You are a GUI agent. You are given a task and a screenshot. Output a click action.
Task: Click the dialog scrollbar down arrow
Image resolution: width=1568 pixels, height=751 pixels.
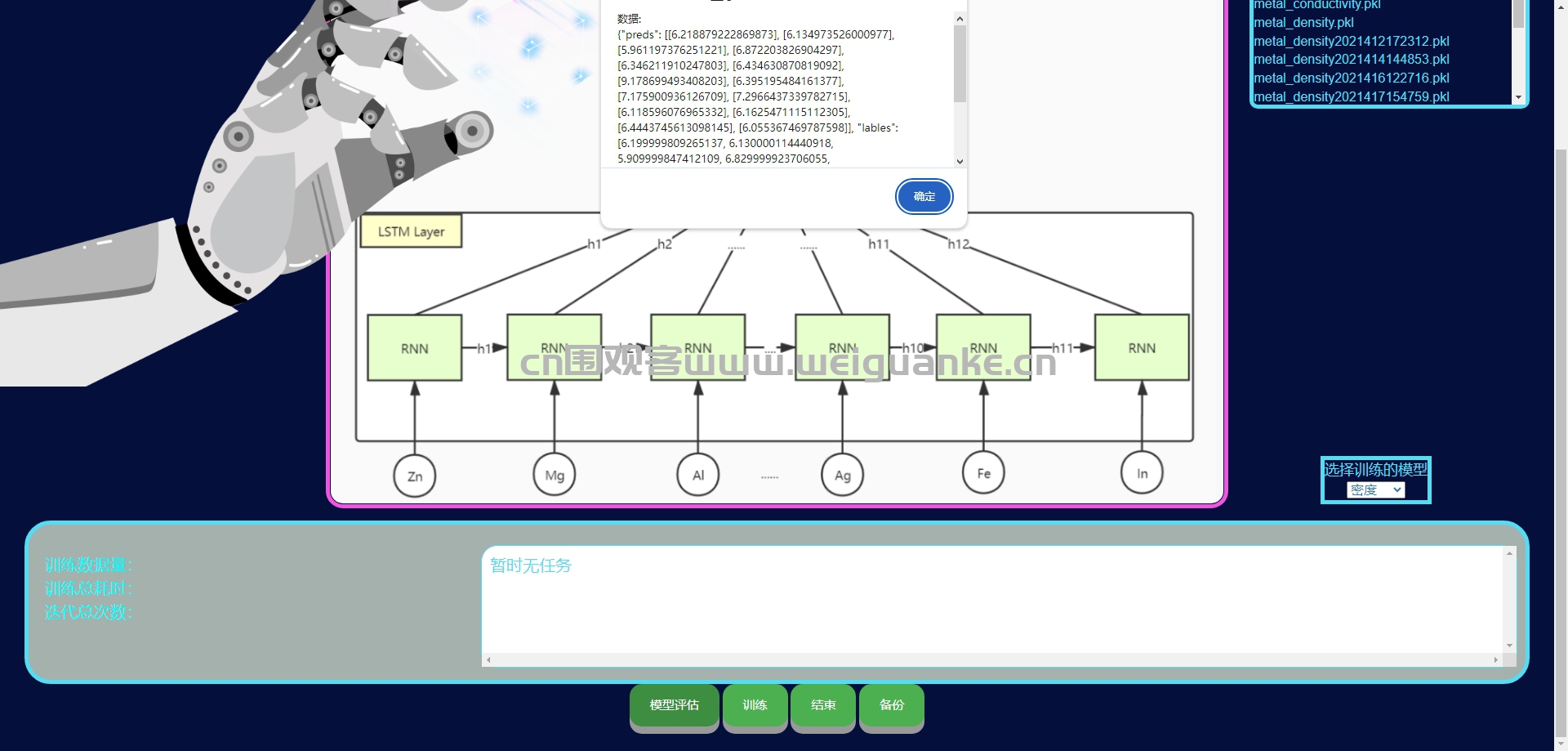(960, 162)
